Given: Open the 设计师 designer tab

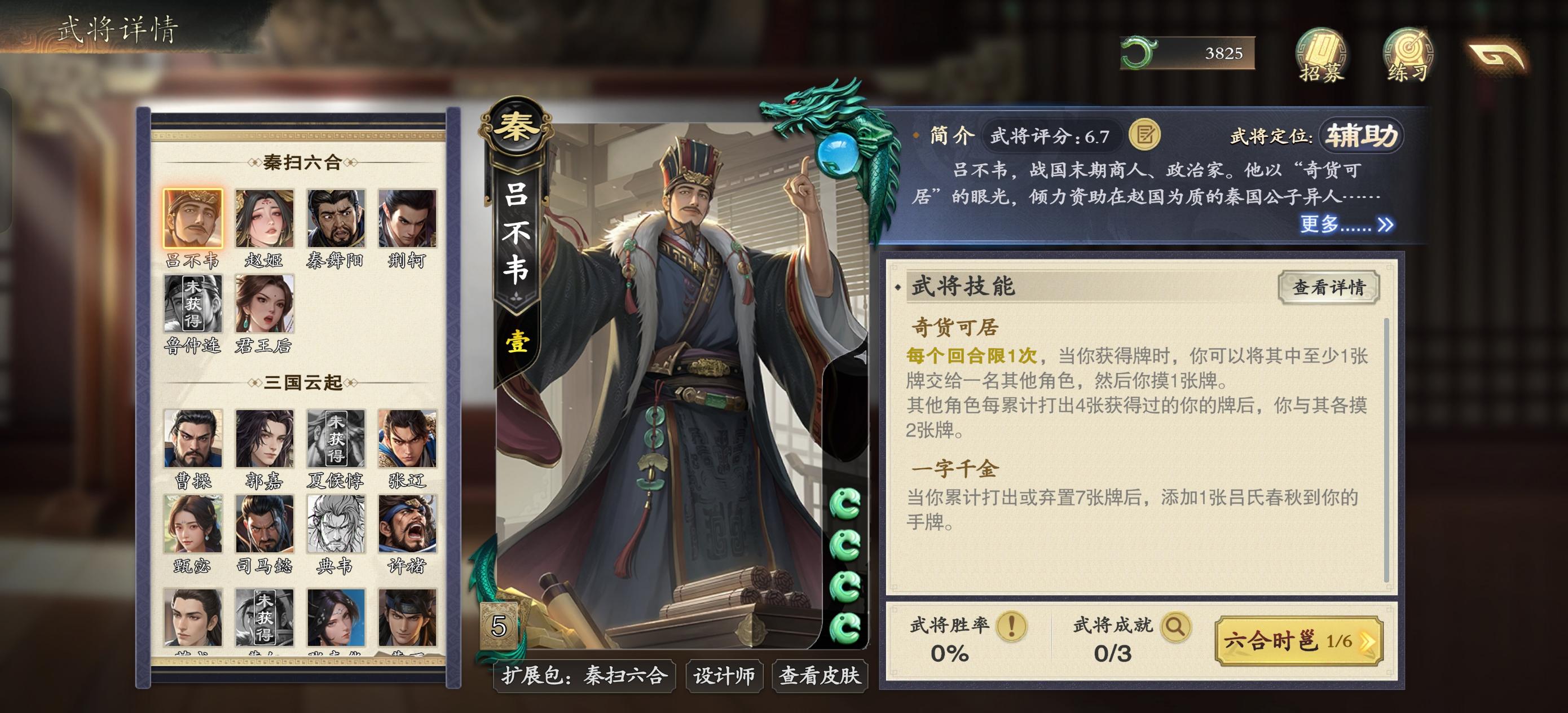Looking at the screenshot, I should tap(724, 675).
